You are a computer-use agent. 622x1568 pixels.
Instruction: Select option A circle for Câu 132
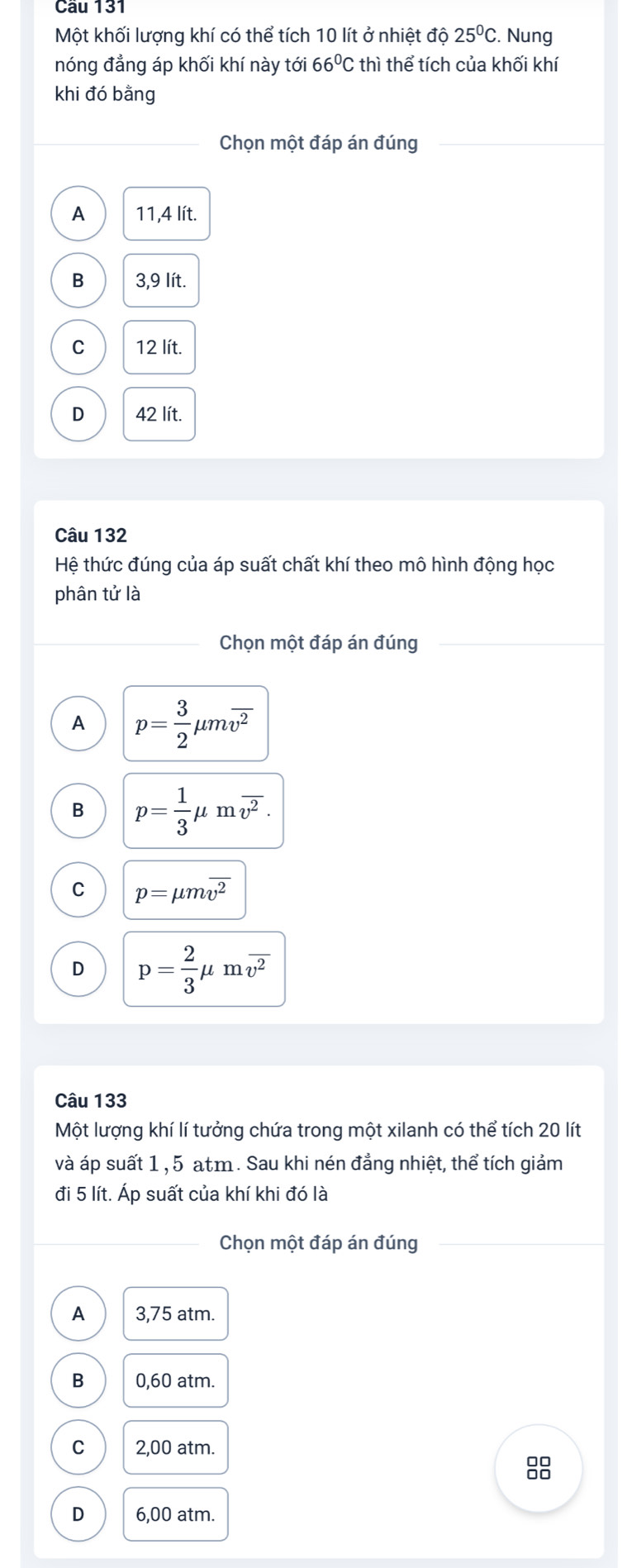(78, 723)
